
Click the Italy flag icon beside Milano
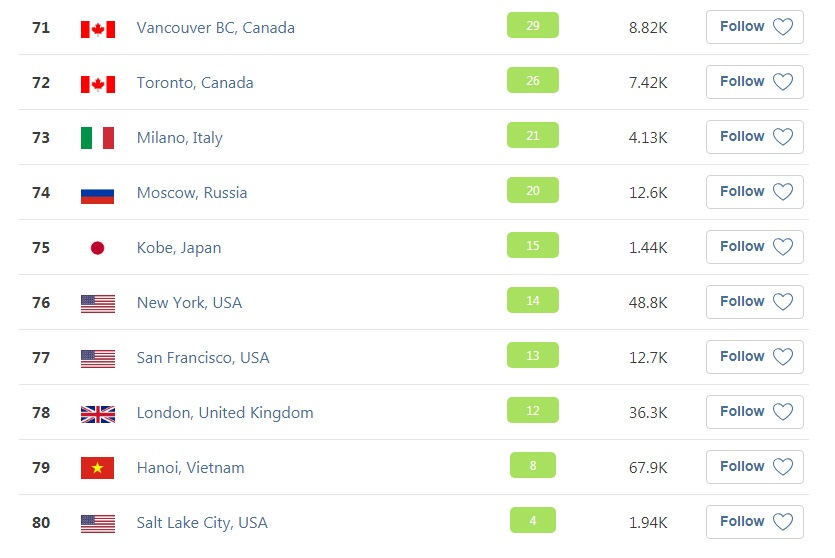(x=97, y=138)
